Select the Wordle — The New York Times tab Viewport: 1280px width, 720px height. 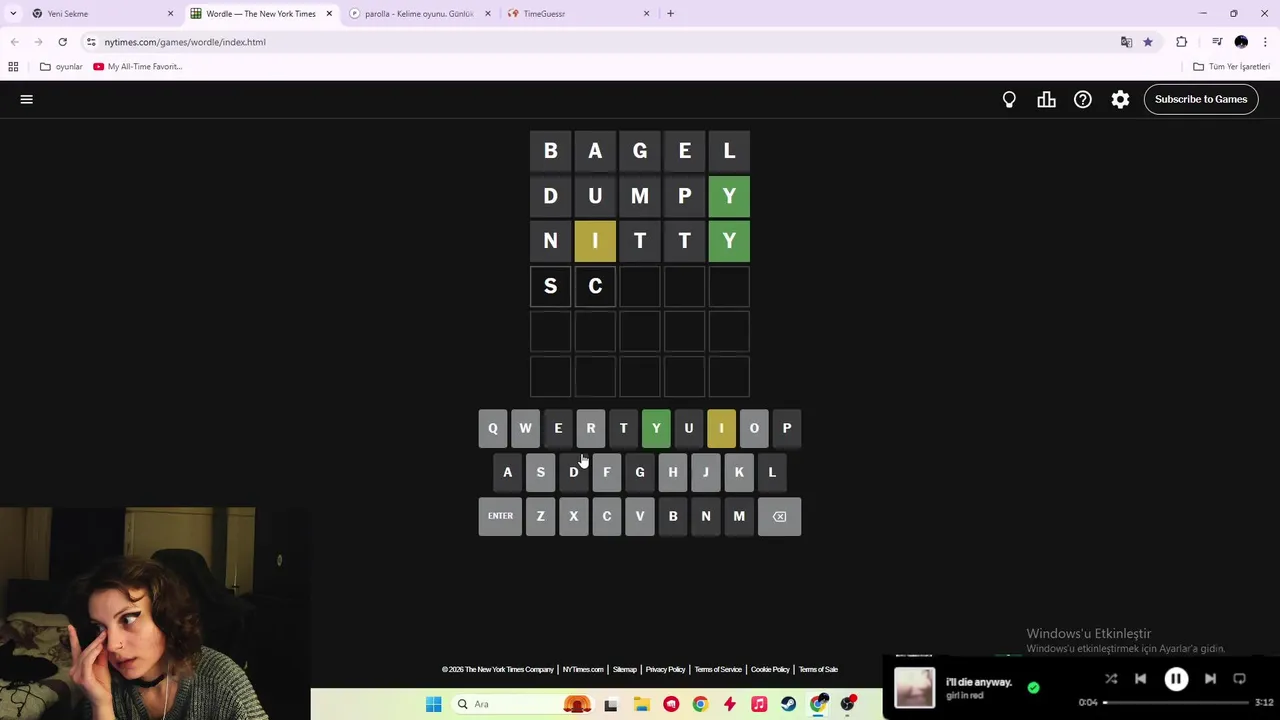point(260,13)
